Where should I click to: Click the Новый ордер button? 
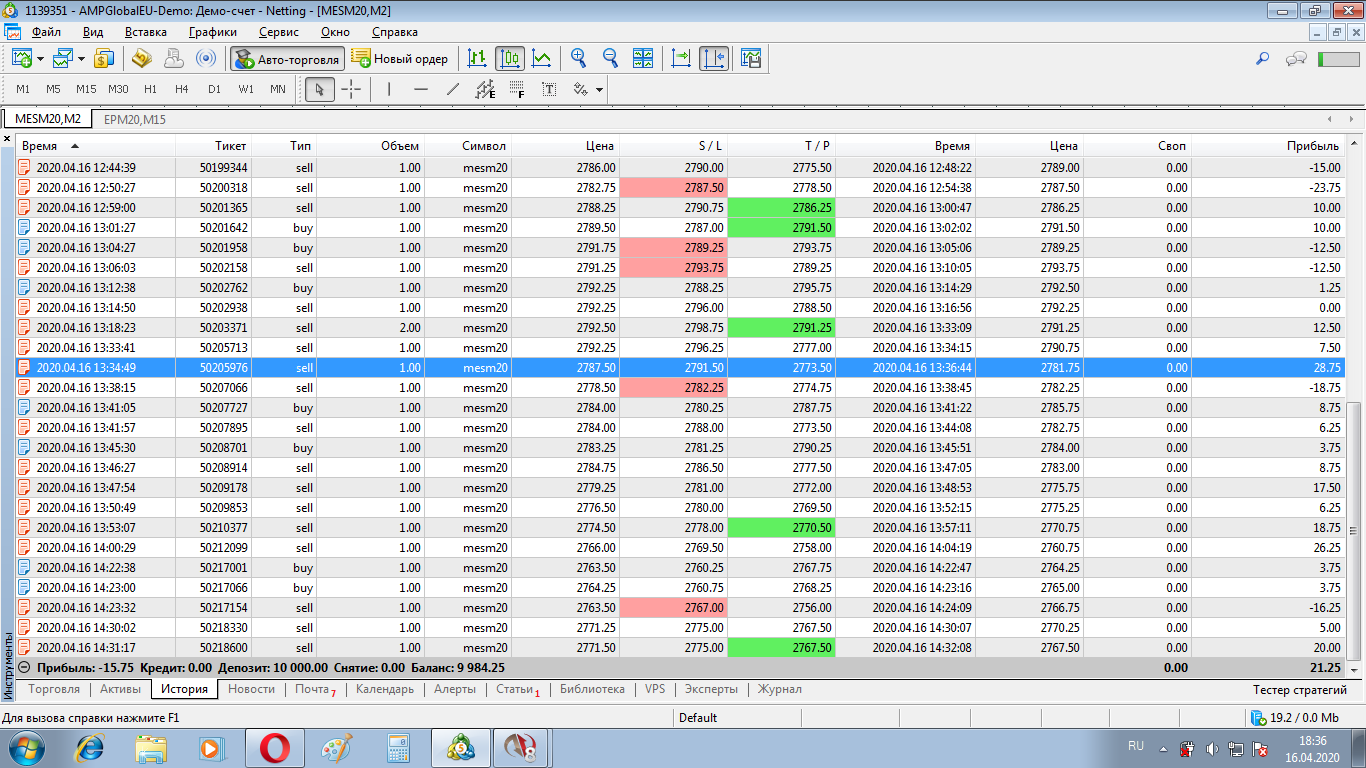pos(400,59)
